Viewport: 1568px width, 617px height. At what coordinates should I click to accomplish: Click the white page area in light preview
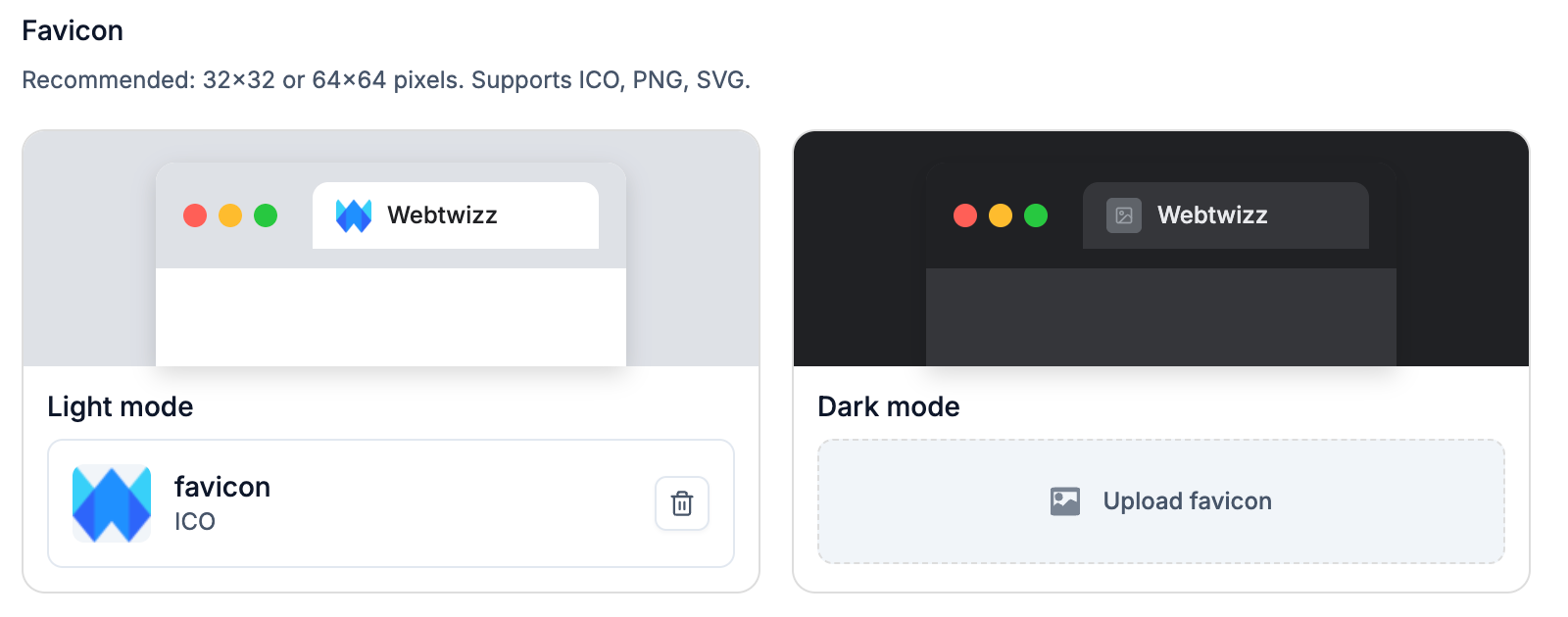[x=391, y=316]
